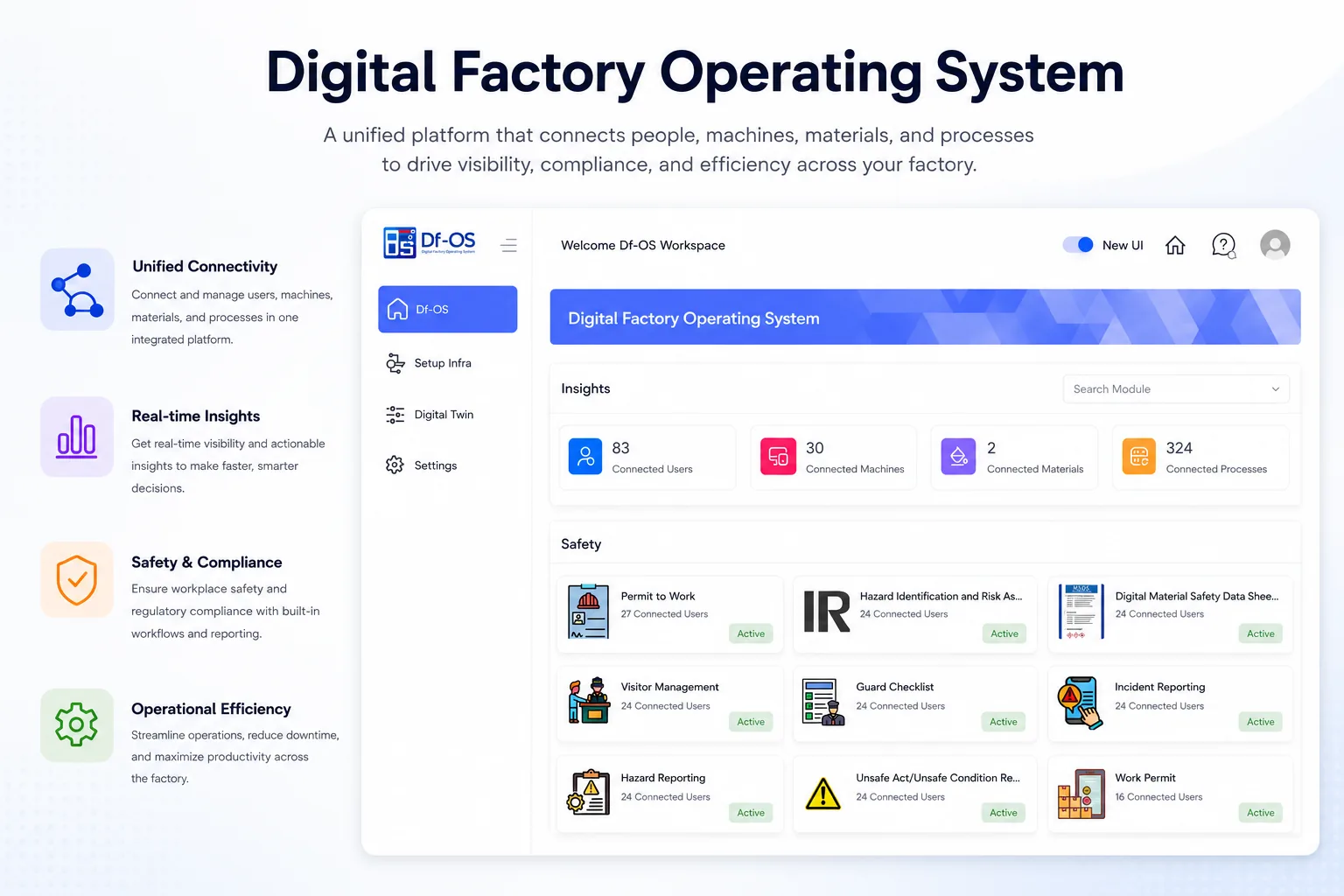Viewport: 1344px width, 896px height.
Task: Click the Unified Connectivity share icon
Action: tap(77, 290)
